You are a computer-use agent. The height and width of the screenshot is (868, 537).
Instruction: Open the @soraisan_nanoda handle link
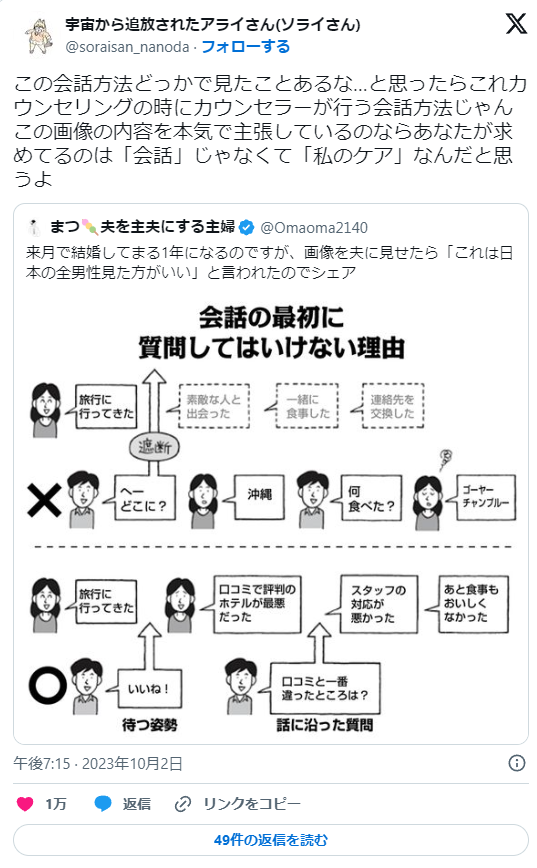pos(127,47)
